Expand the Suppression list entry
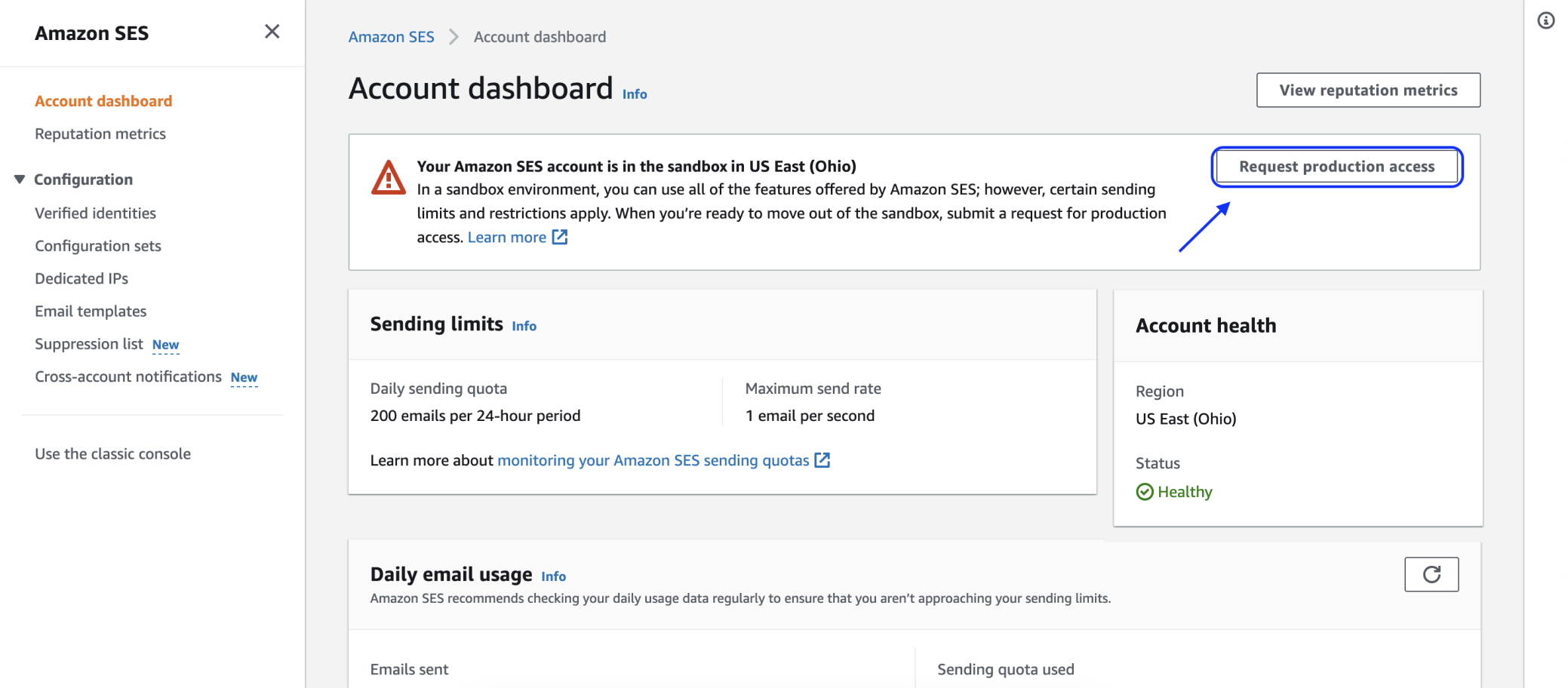 pyautogui.click(x=165, y=344)
